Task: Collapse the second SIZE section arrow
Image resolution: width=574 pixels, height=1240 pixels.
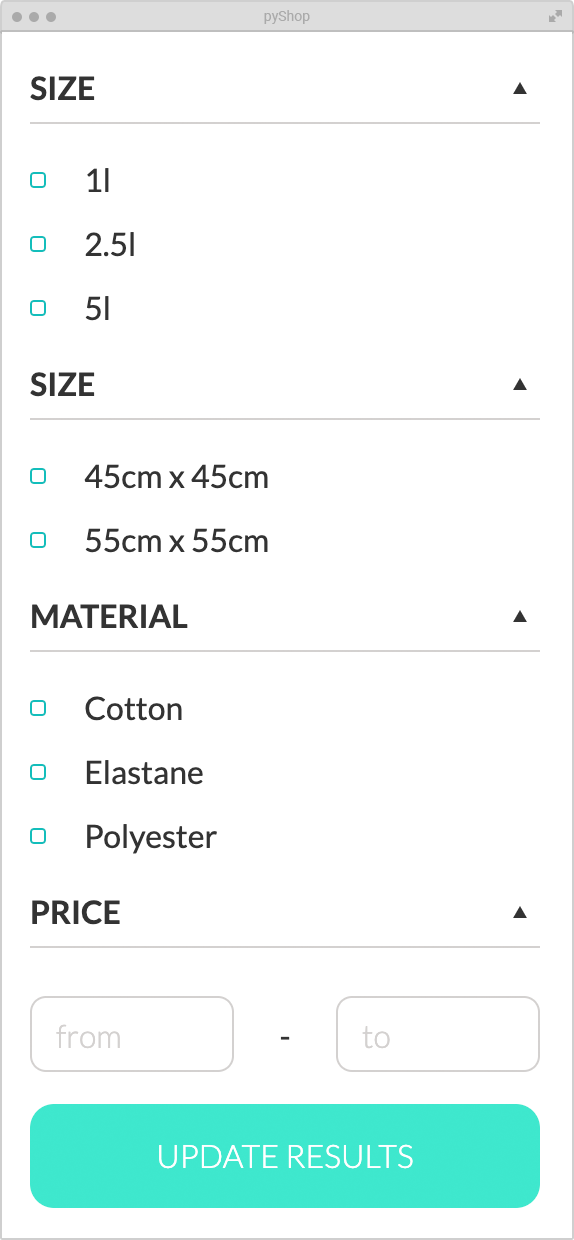Action: click(x=519, y=384)
